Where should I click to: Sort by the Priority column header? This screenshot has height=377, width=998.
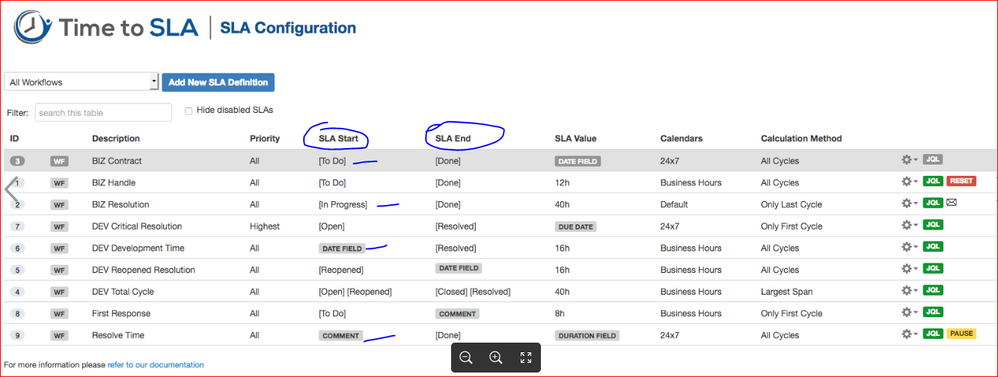pyautogui.click(x=265, y=138)
